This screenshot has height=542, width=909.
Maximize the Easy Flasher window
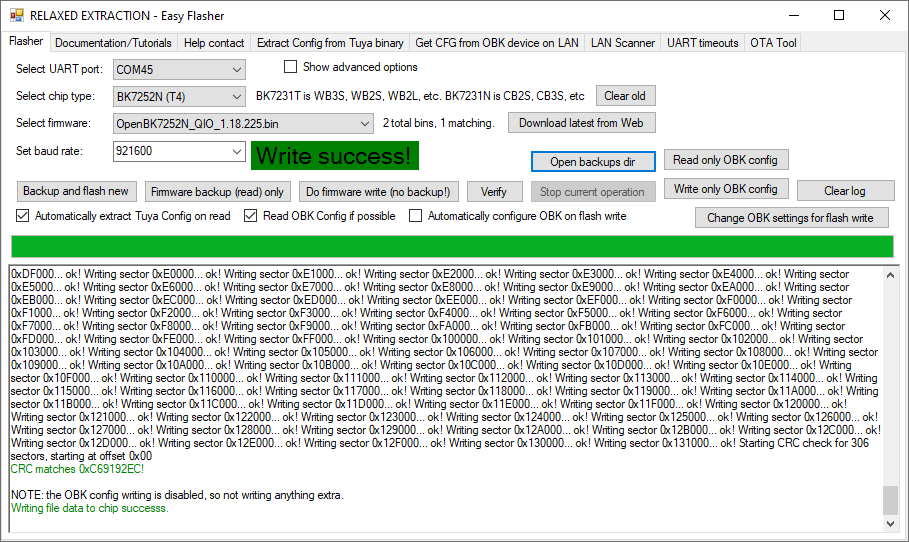(x=839, y=16)
